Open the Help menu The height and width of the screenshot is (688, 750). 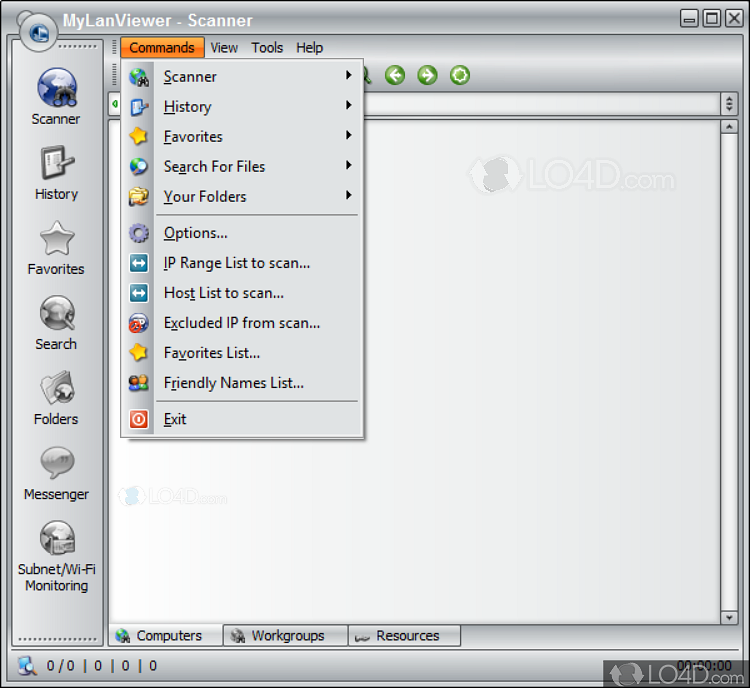click(x=309, y=47)
